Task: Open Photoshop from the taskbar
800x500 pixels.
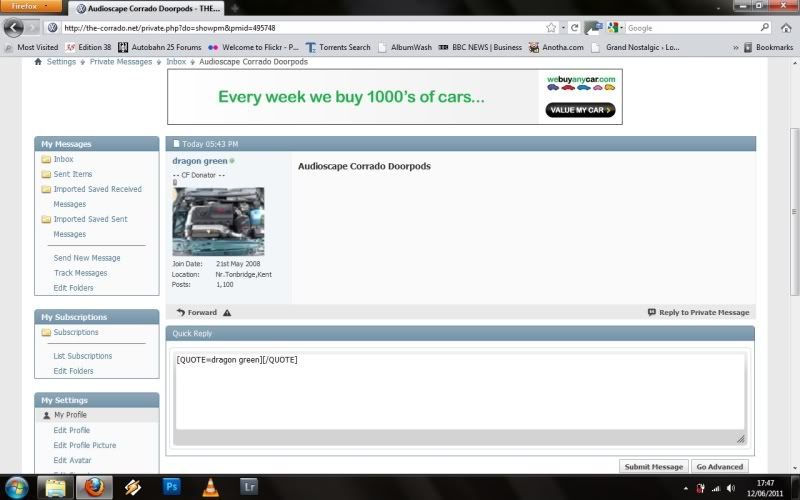Action: tap(171, 487)
